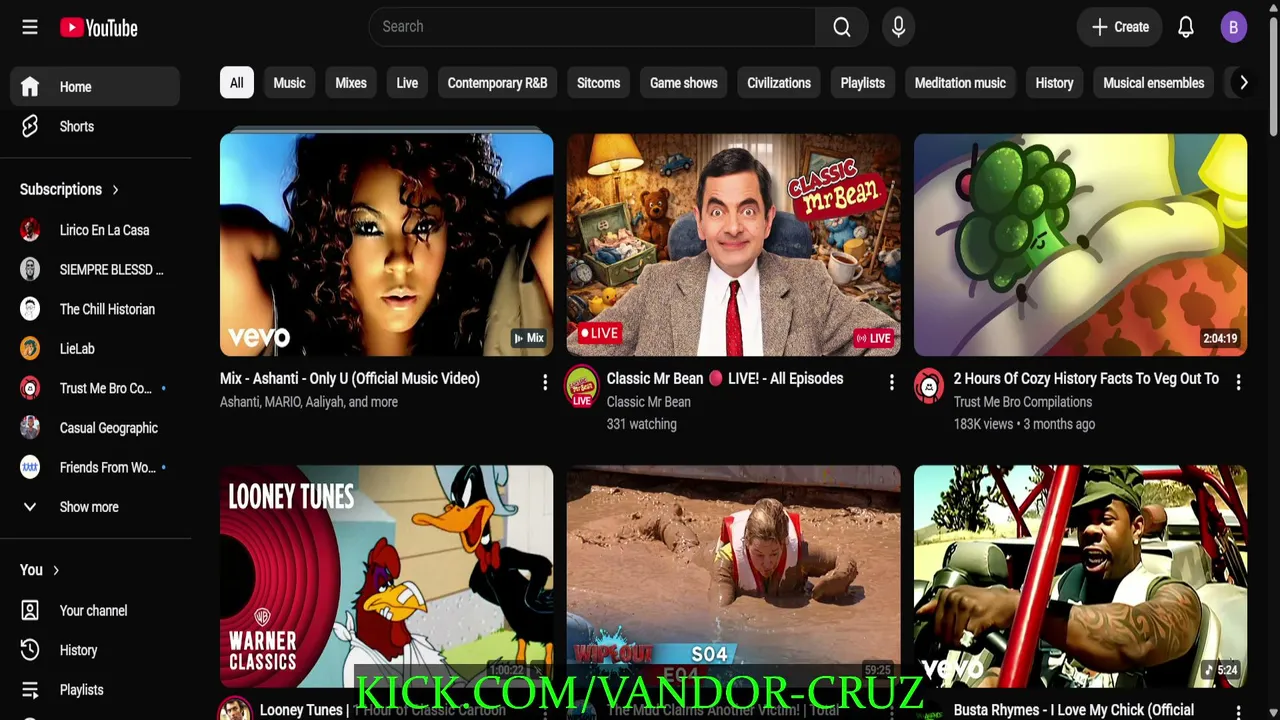Image resolution: width=1280 pixels, height=720 pixels.
Task: Open 2 Hours Of Cozy History Facts title
Action: tap(1086, 378)
